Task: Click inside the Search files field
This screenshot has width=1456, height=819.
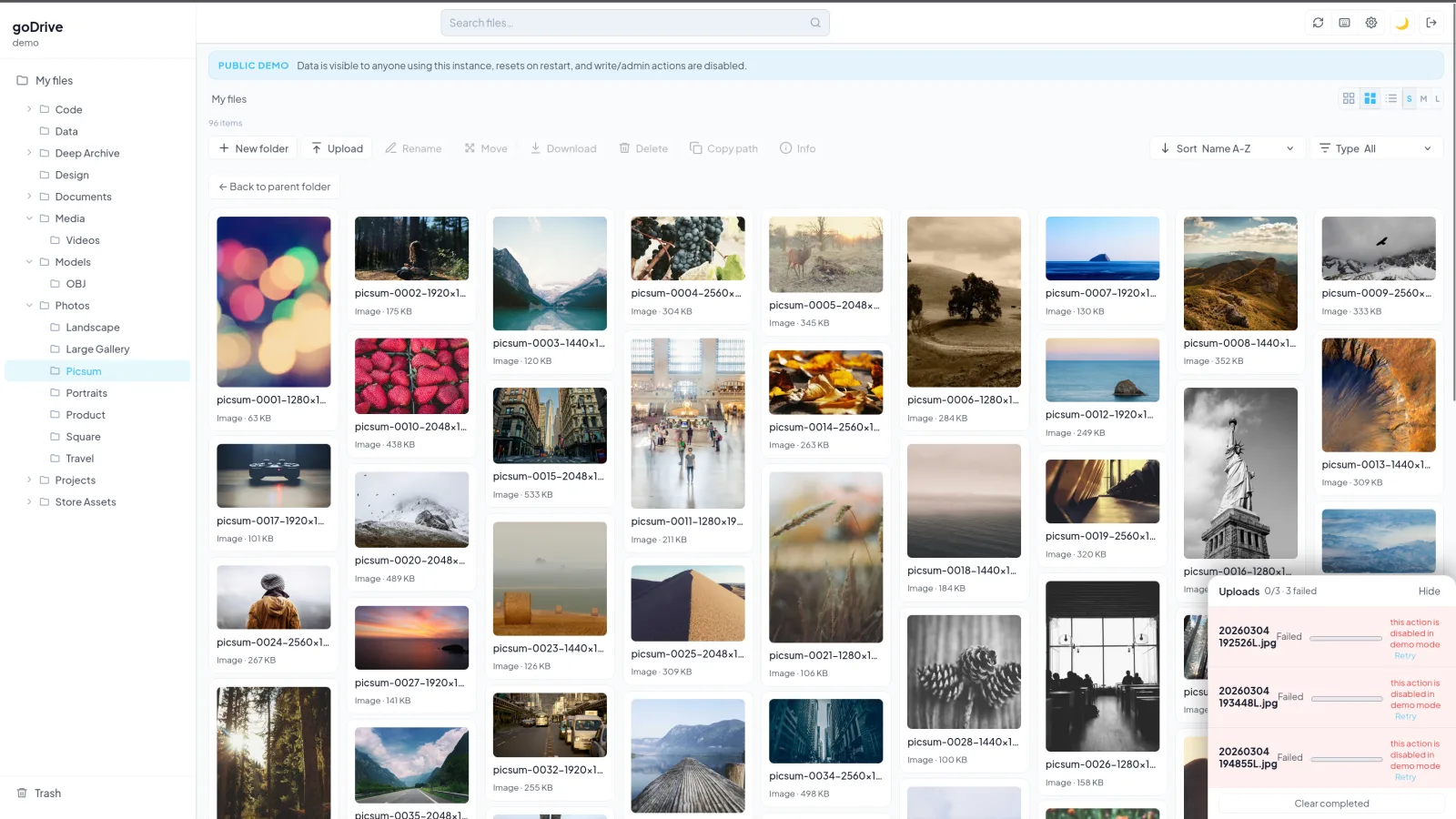Action: click(635, 23)
